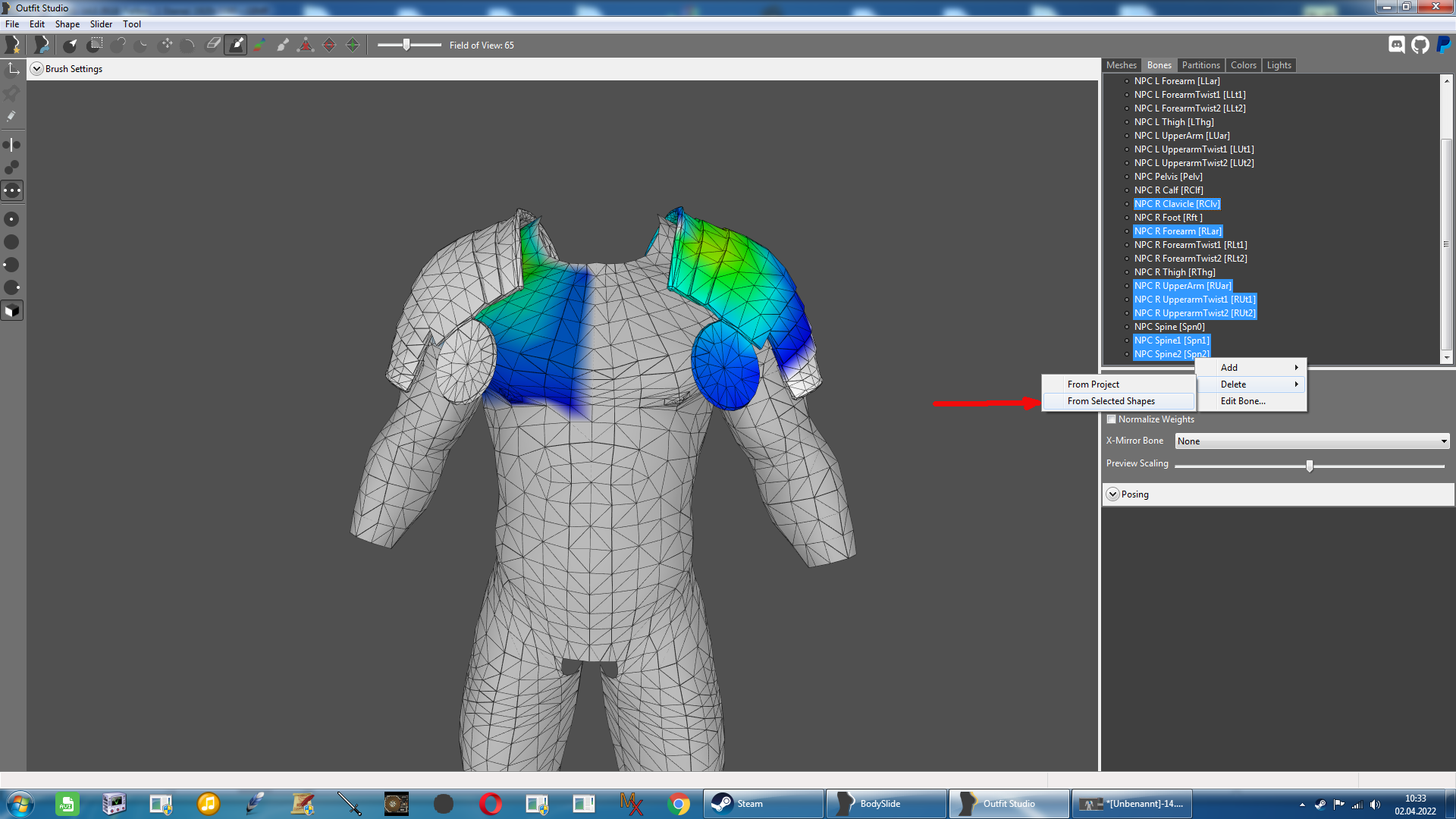This screenshot has height=819, width=1456.
Task: Open the Slider menu
Action: coord(101,24)
